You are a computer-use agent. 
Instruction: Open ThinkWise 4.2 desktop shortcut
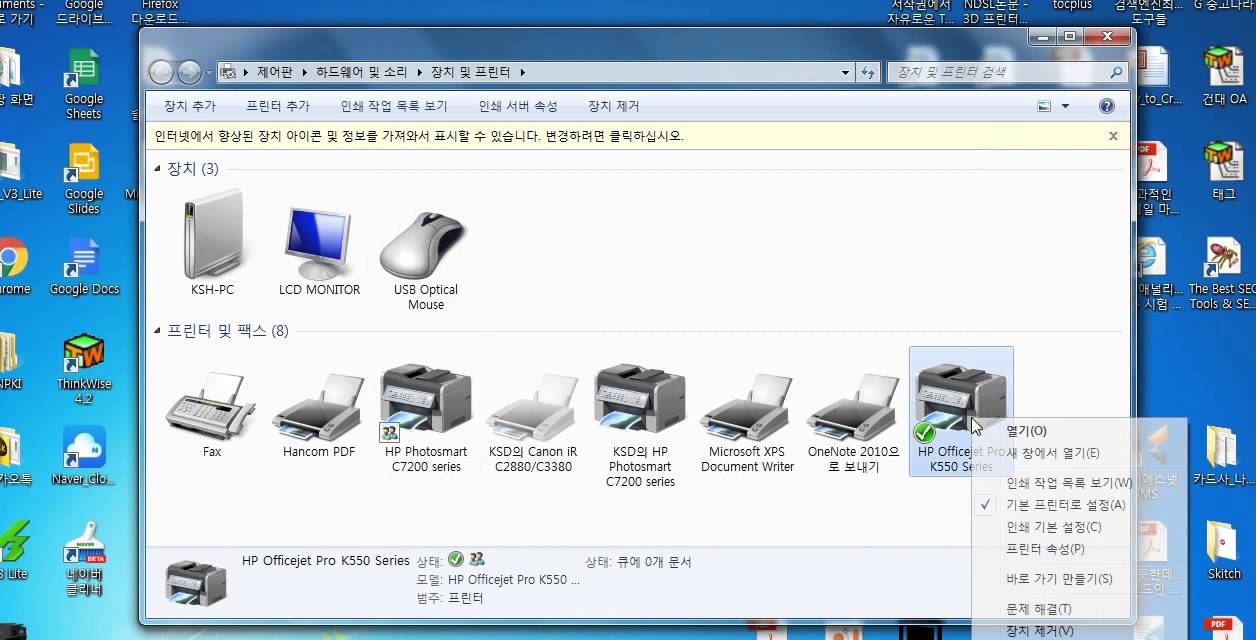coord(84,368)
